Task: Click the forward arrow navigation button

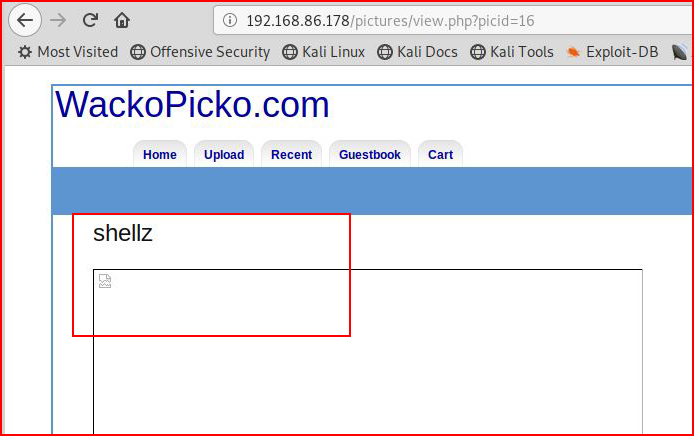Action: 58,20
